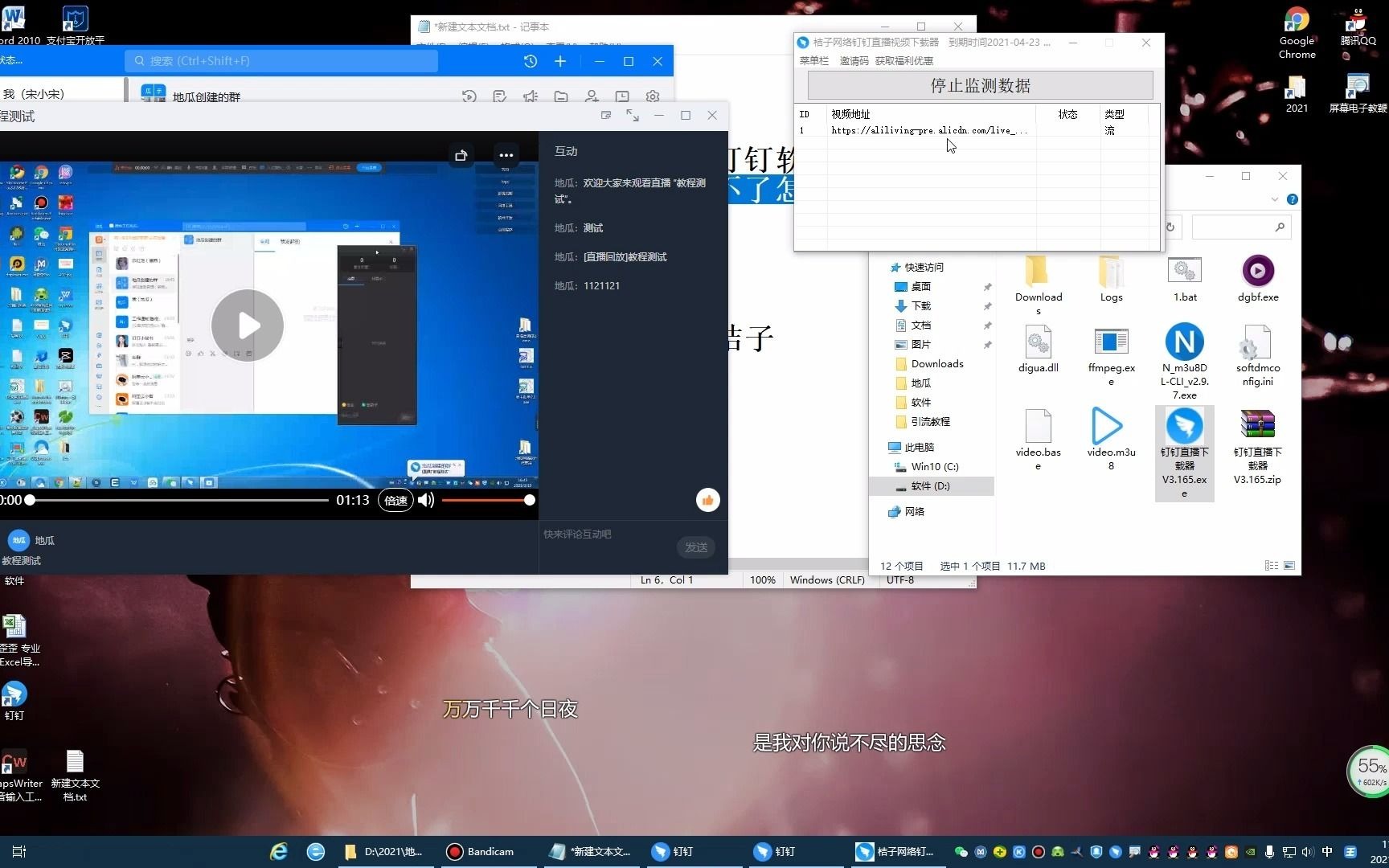Open the live replay icon in the group chat toolbar

[x=469, y=96]
